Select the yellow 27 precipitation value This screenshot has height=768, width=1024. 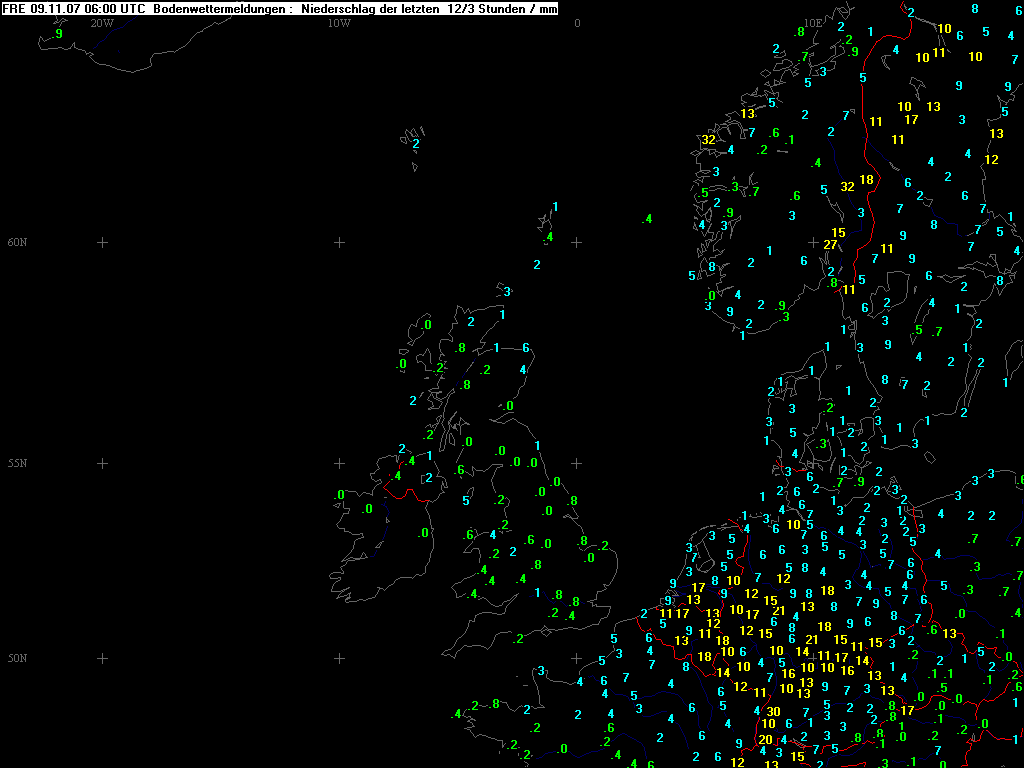click(x=830, y=244)
